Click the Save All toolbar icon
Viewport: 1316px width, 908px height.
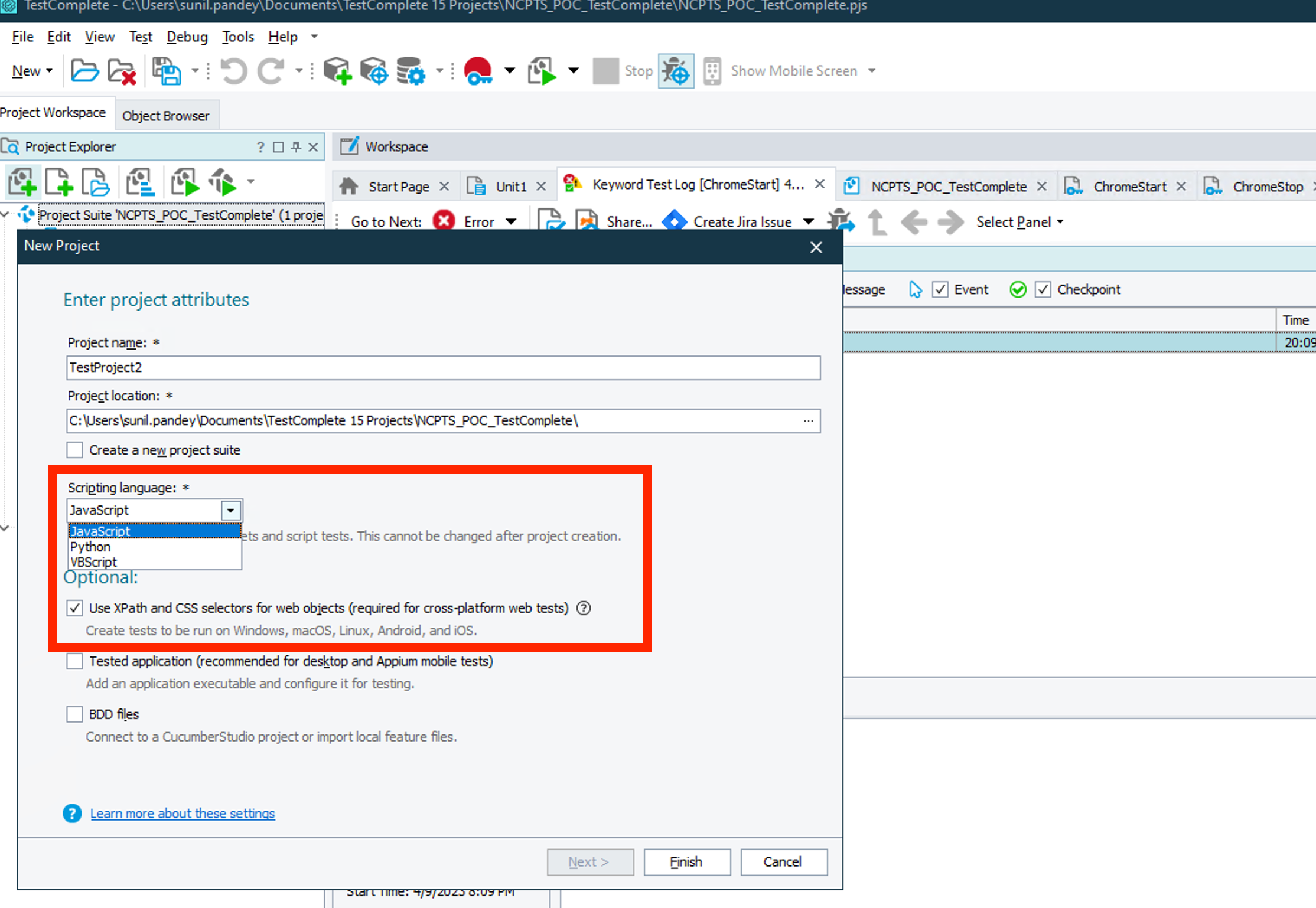[x=167, y=71]
